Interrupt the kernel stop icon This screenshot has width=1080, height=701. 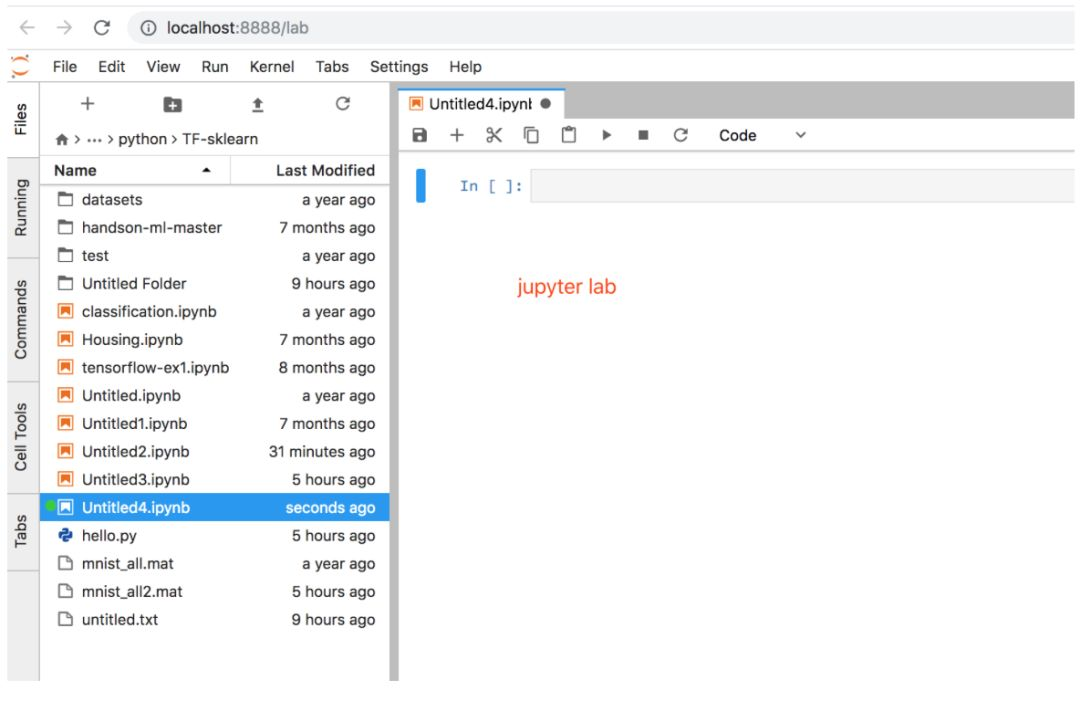[643, 135]
